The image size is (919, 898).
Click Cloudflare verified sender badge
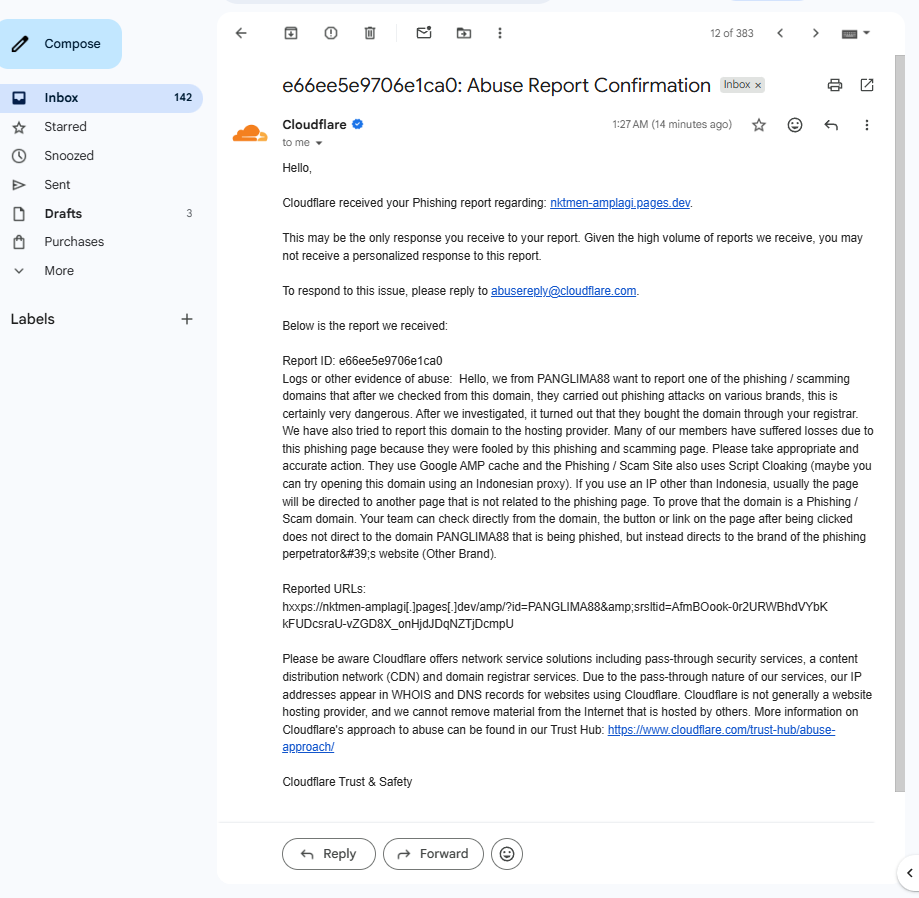[358, 124]
